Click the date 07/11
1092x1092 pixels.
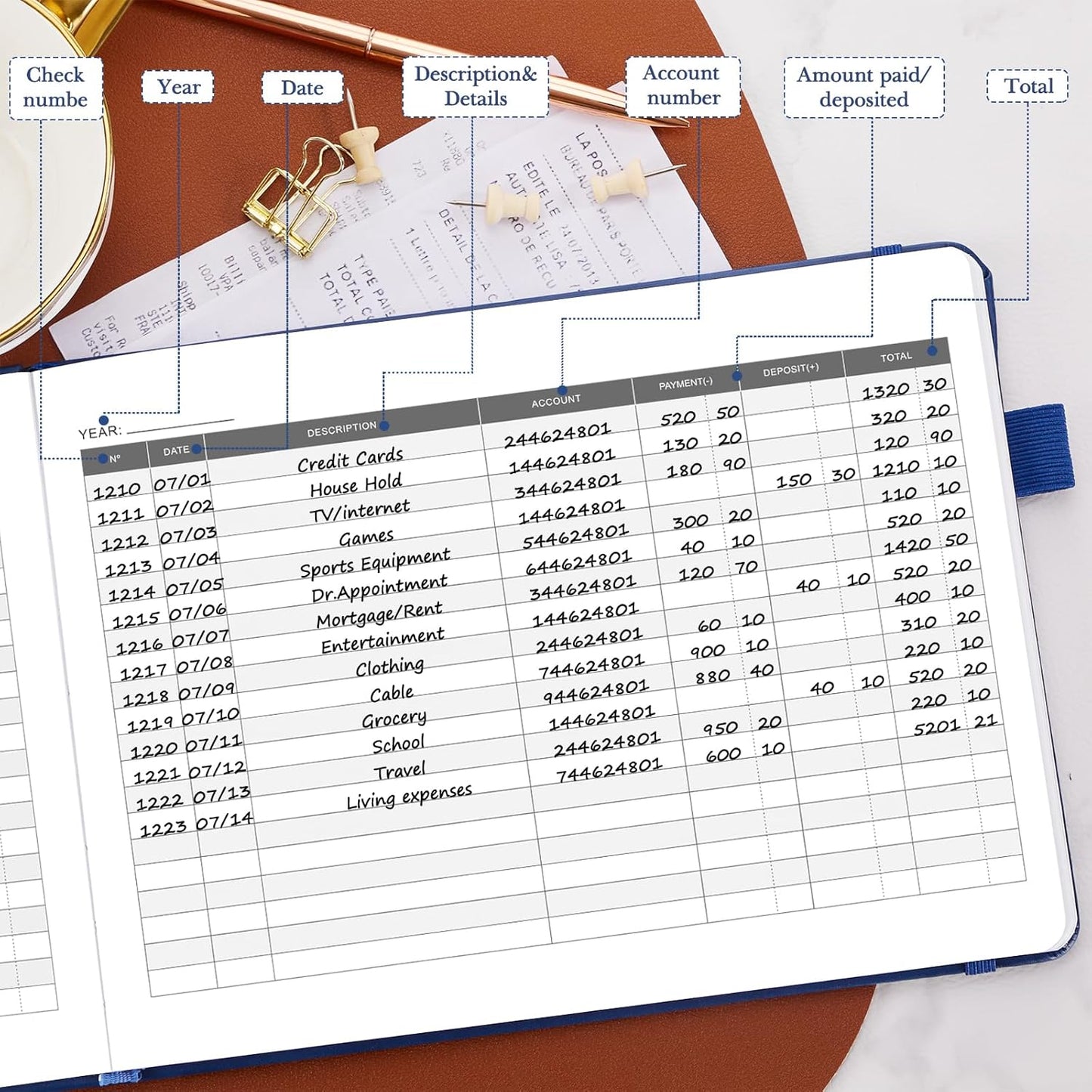click(214, 744)
